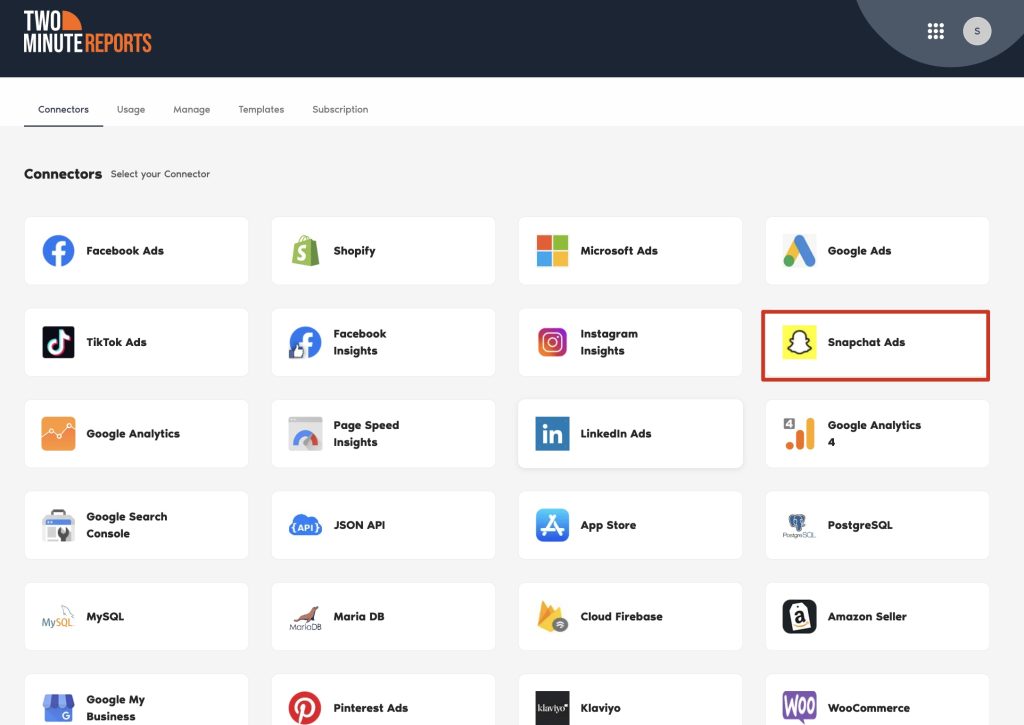This screenshot has height=725, width=1024.
Task: Choose the Shopify connector label
Action: pos(355,251)
